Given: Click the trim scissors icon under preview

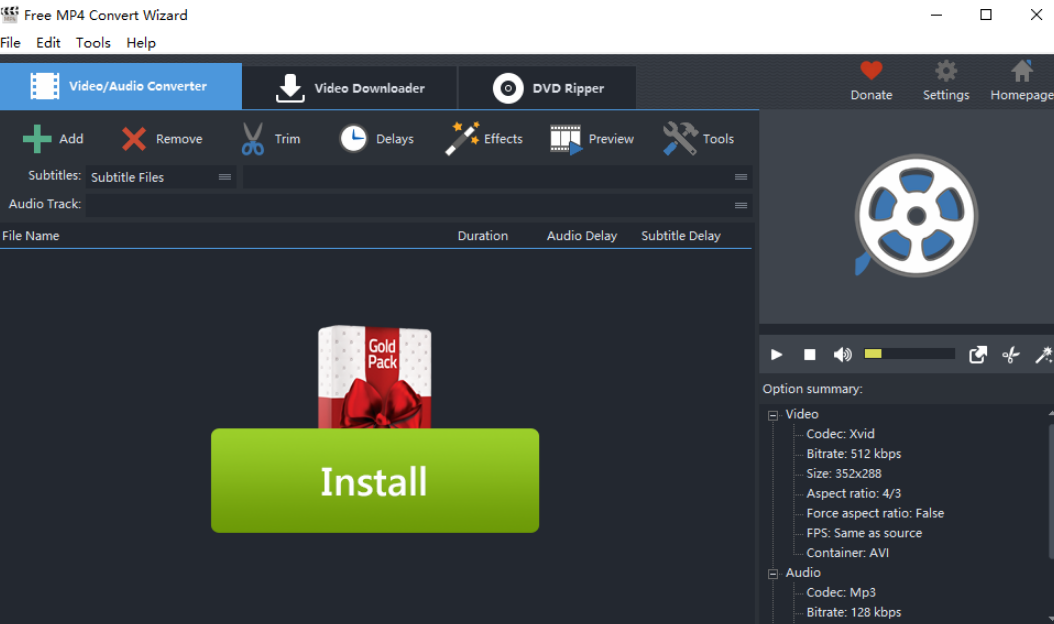Looking at the screenshot, I should coord(1011,354).
